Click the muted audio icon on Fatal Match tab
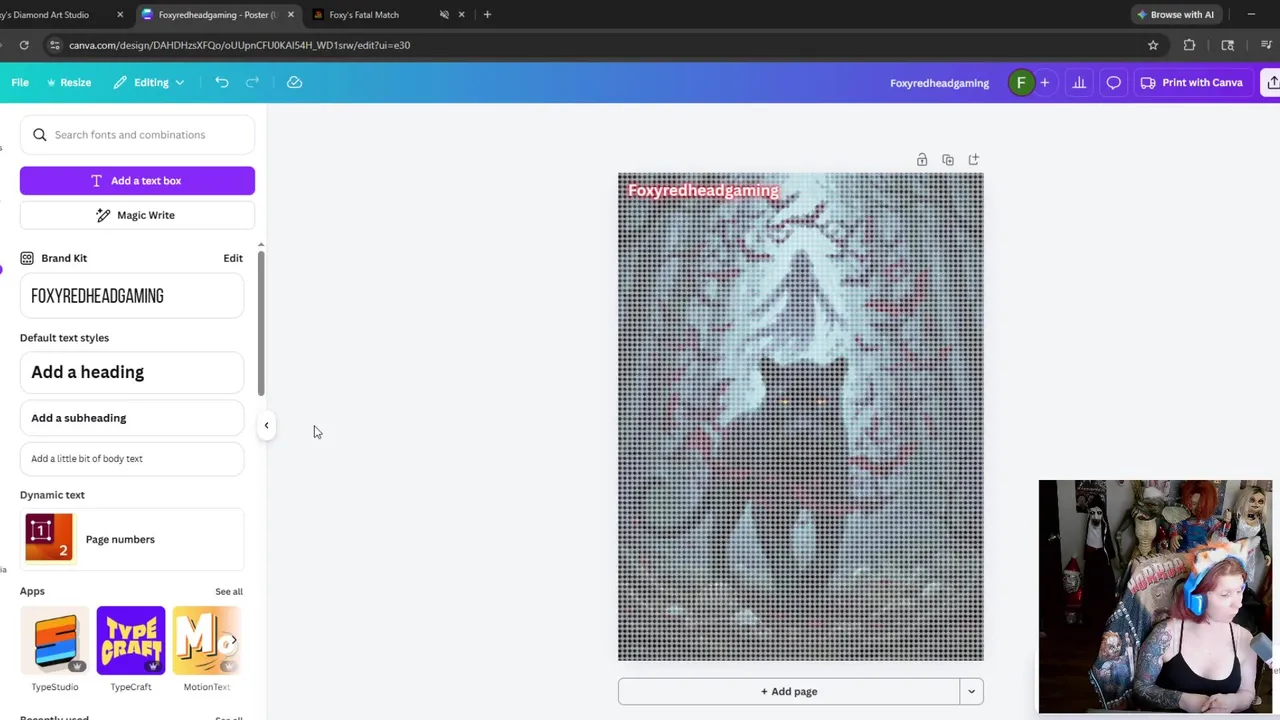 [444, 15]
